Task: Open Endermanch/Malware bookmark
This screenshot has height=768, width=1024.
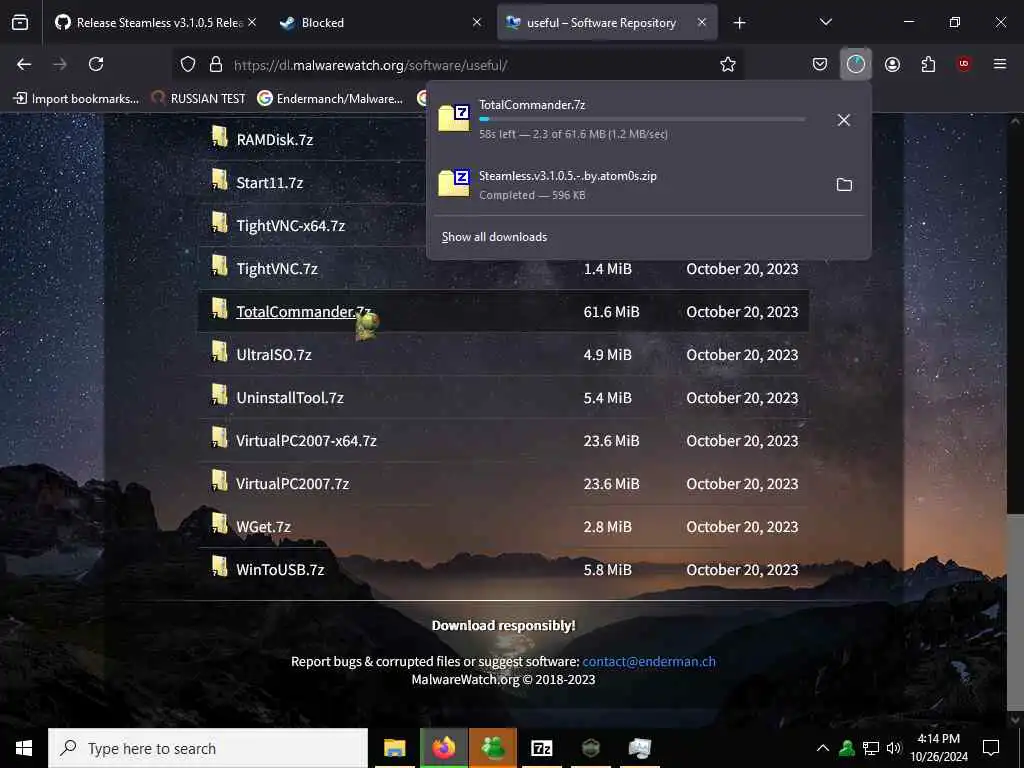Action: coord(330,99)
